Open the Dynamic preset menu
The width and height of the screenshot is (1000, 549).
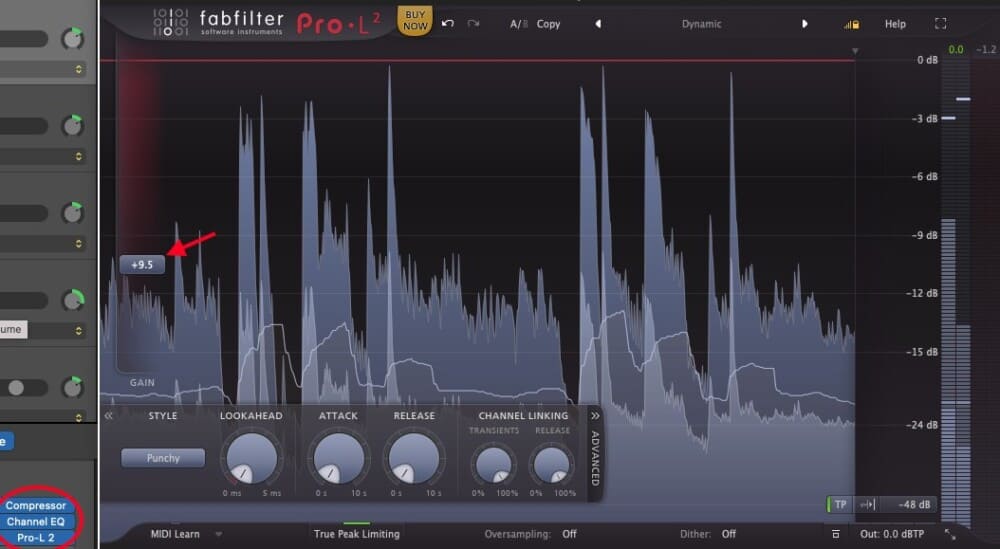702,24
